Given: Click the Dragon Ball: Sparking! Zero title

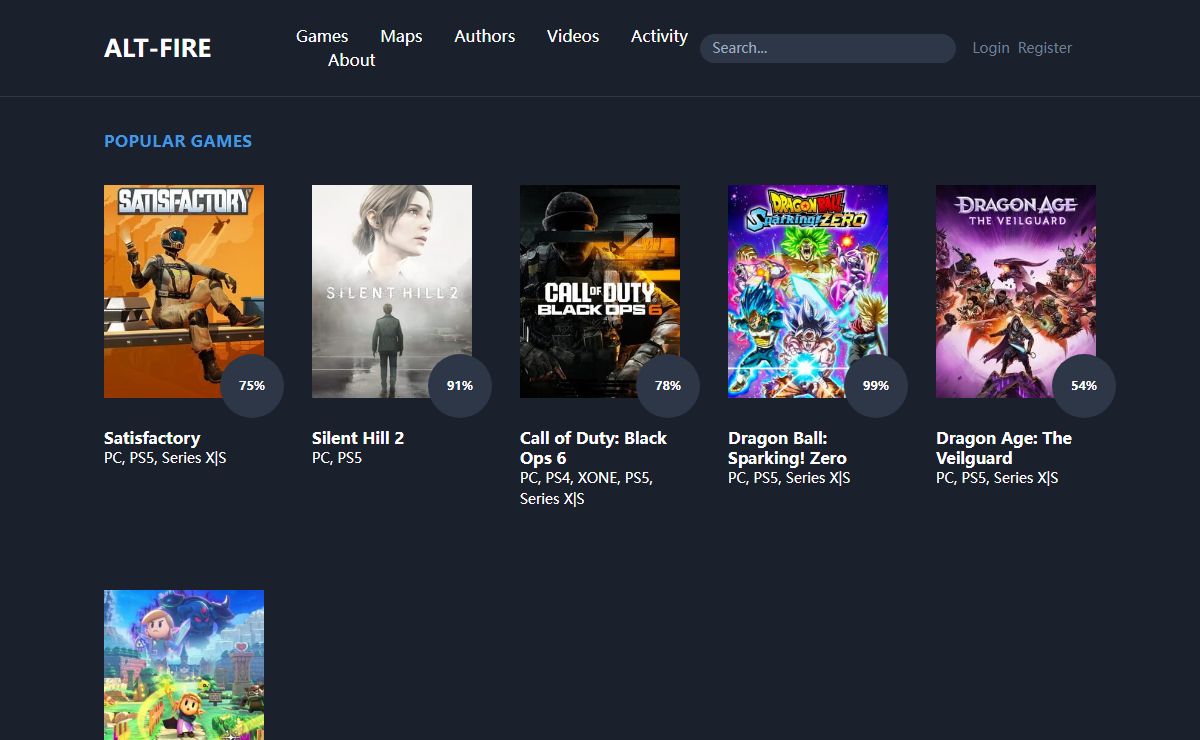Looking at the screenshot, I should 787,448.
